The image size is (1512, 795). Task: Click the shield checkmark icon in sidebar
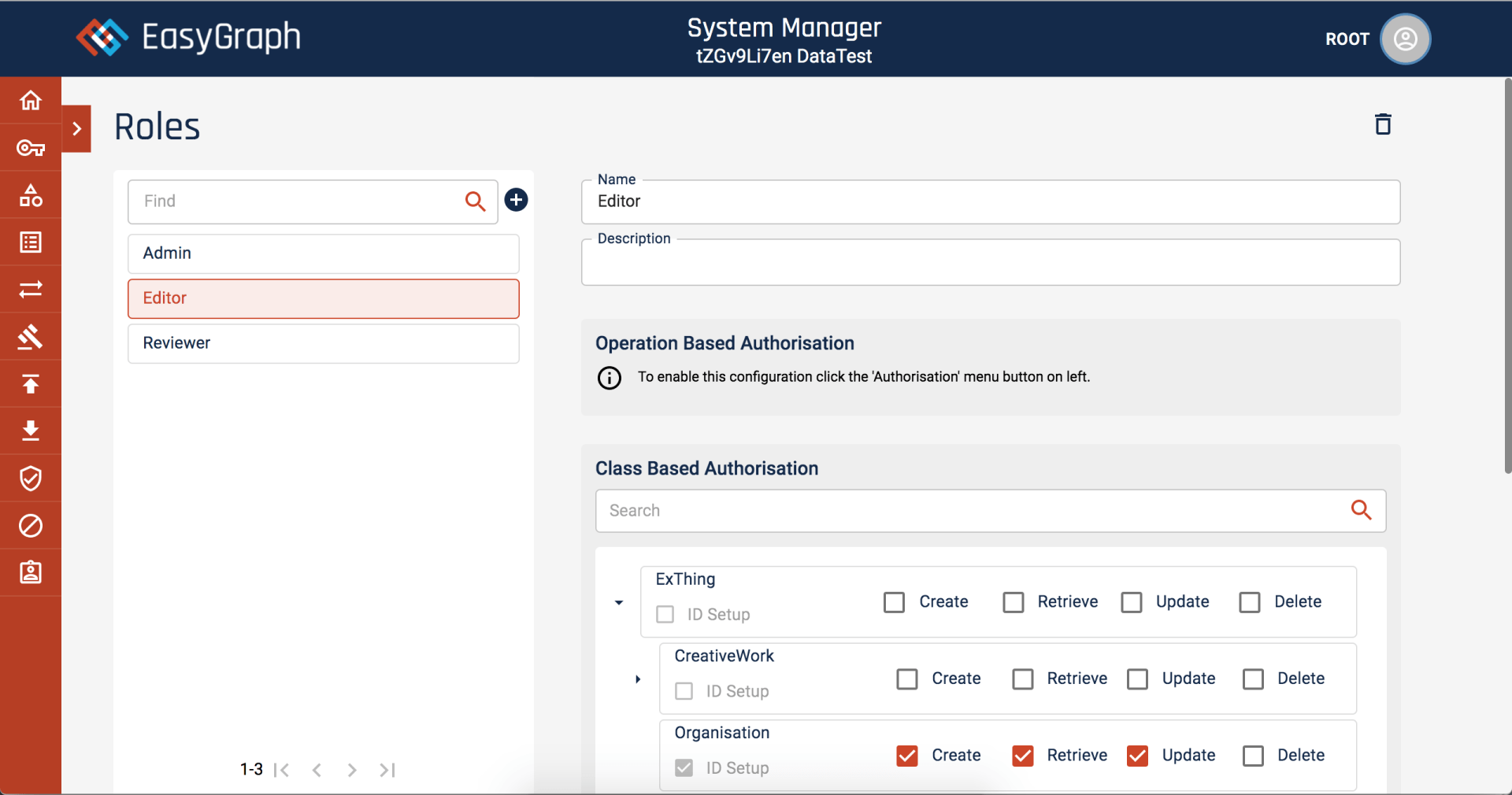[x=31, y=479]
